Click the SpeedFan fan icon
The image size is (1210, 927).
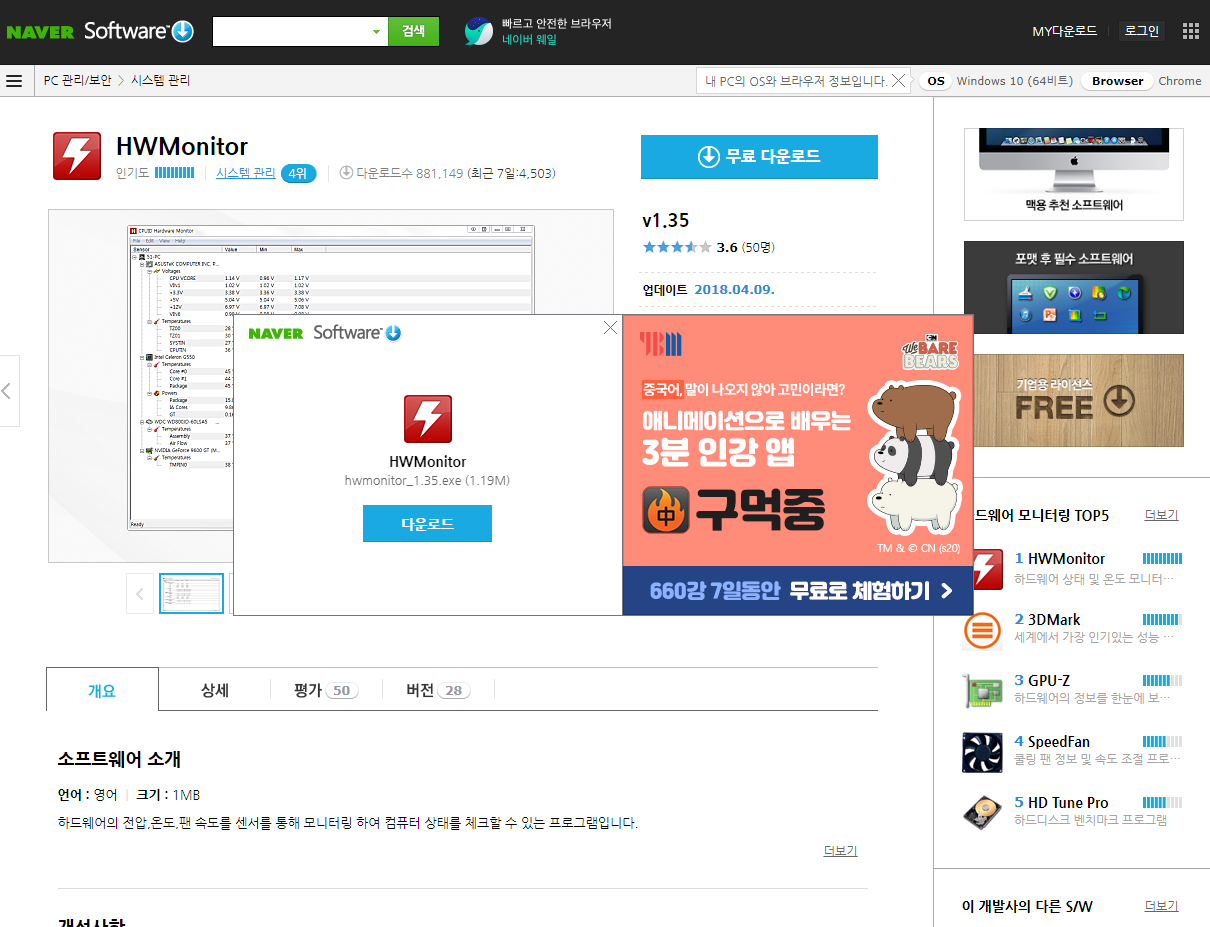point(982,753)
